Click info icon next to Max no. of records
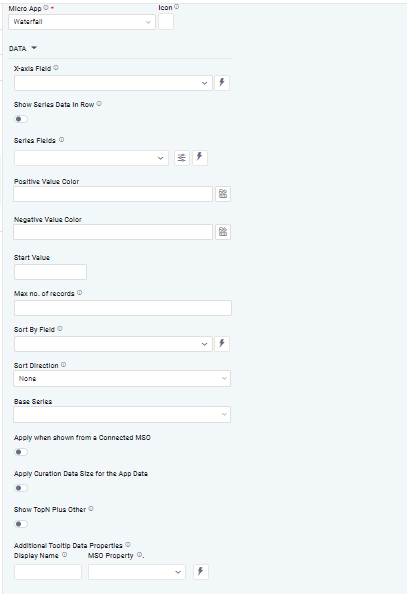This screenshot has height=594, width=407. (80, 293)
